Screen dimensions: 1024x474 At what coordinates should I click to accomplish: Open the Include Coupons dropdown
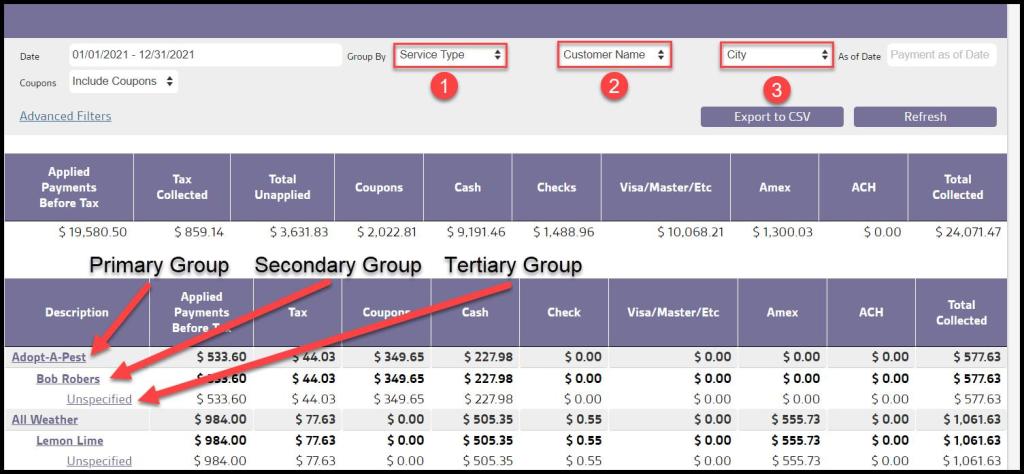pos(123,82)
